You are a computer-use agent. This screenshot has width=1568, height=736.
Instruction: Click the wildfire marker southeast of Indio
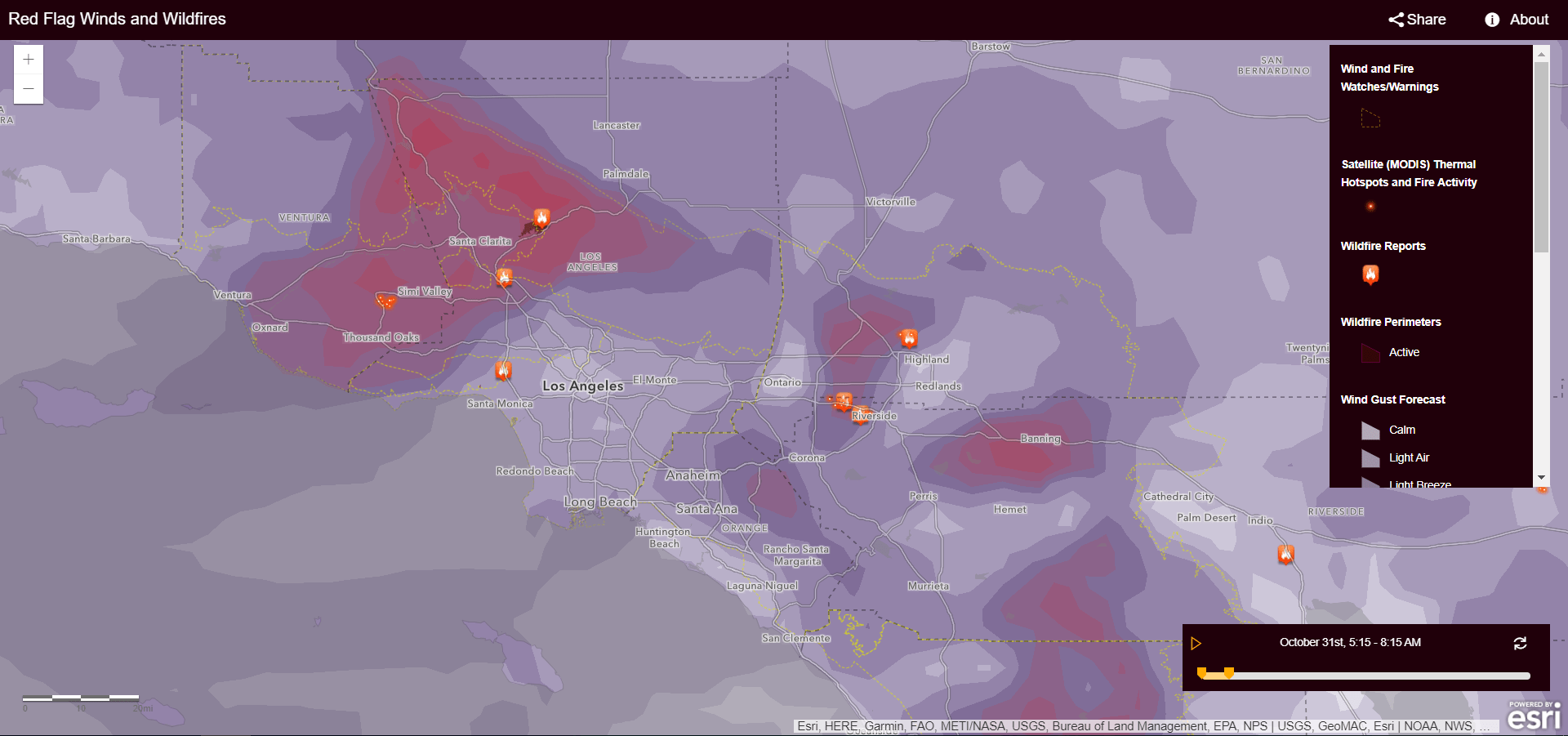1286,555
